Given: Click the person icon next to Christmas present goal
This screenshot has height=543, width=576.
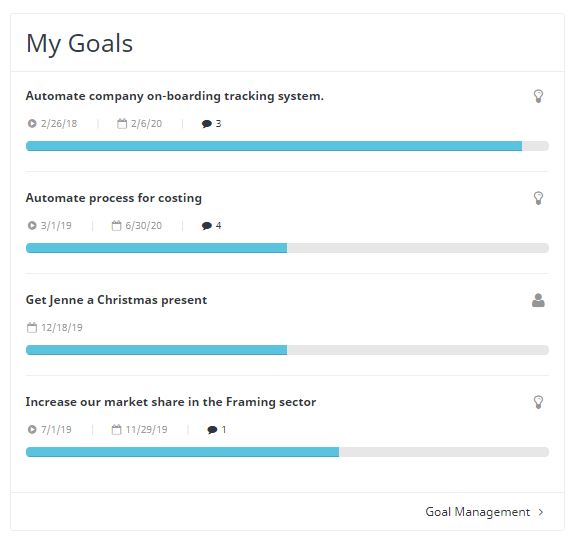Looking at the screenshot, I should click(538, 300).
